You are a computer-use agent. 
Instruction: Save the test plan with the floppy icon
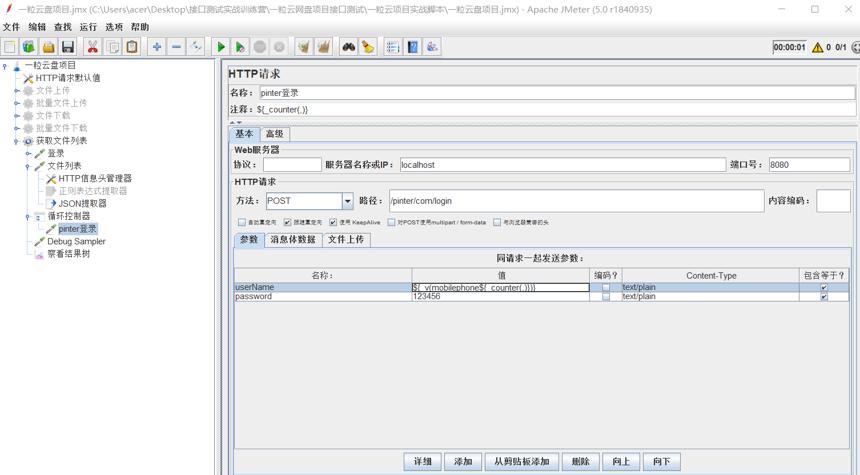pos(68,47)
